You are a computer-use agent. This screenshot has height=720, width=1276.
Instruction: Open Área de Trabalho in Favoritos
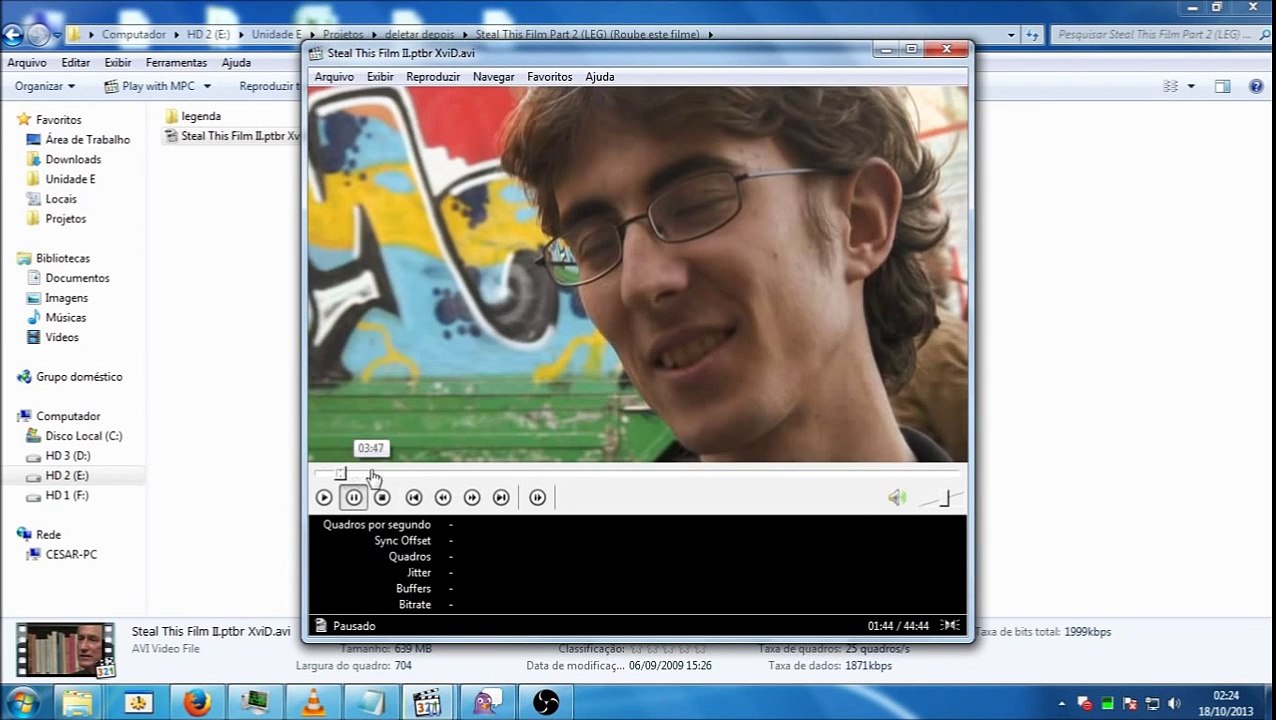(x=78, y=139)
